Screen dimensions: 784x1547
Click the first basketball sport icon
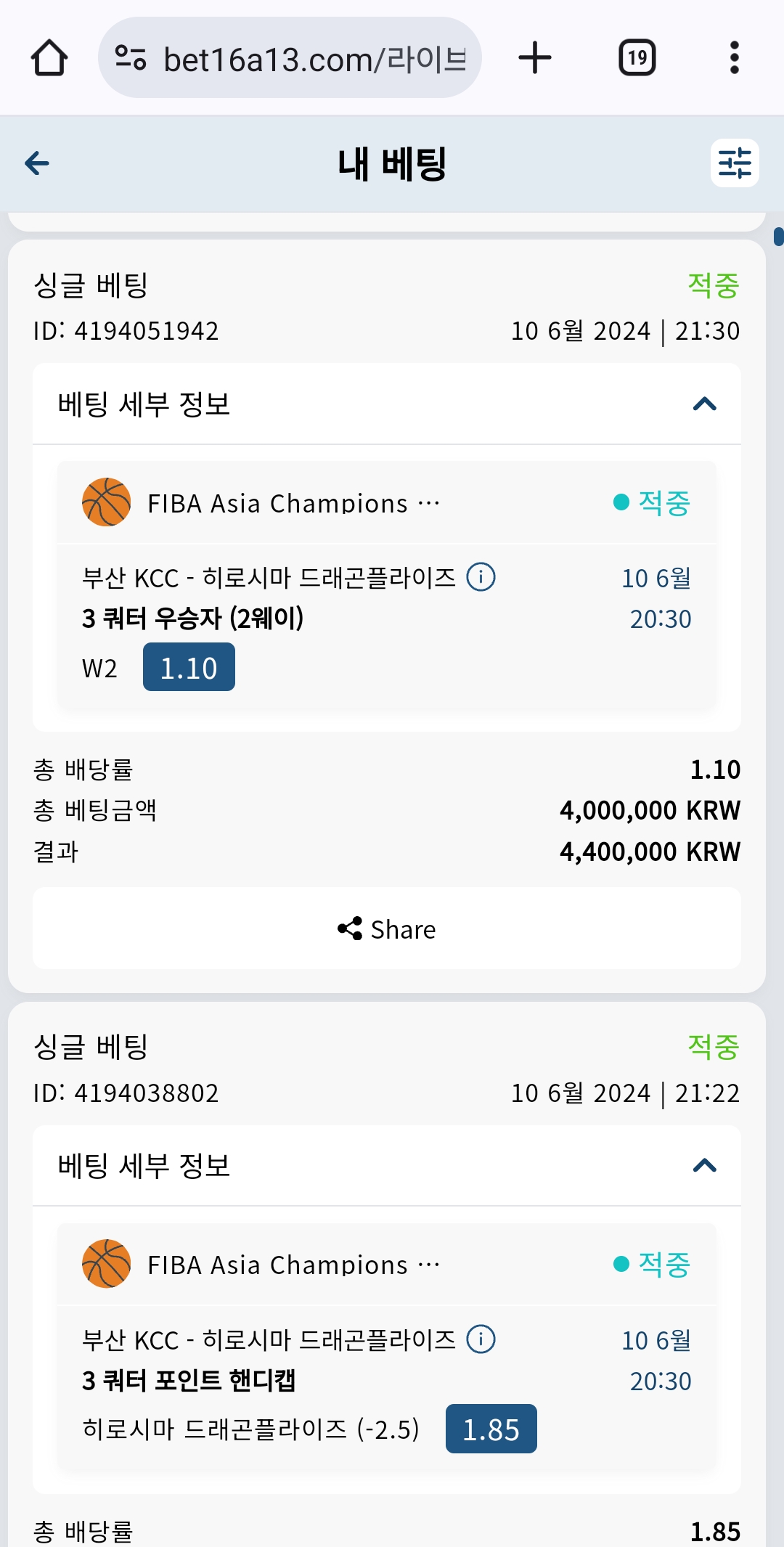click(107, 502)
